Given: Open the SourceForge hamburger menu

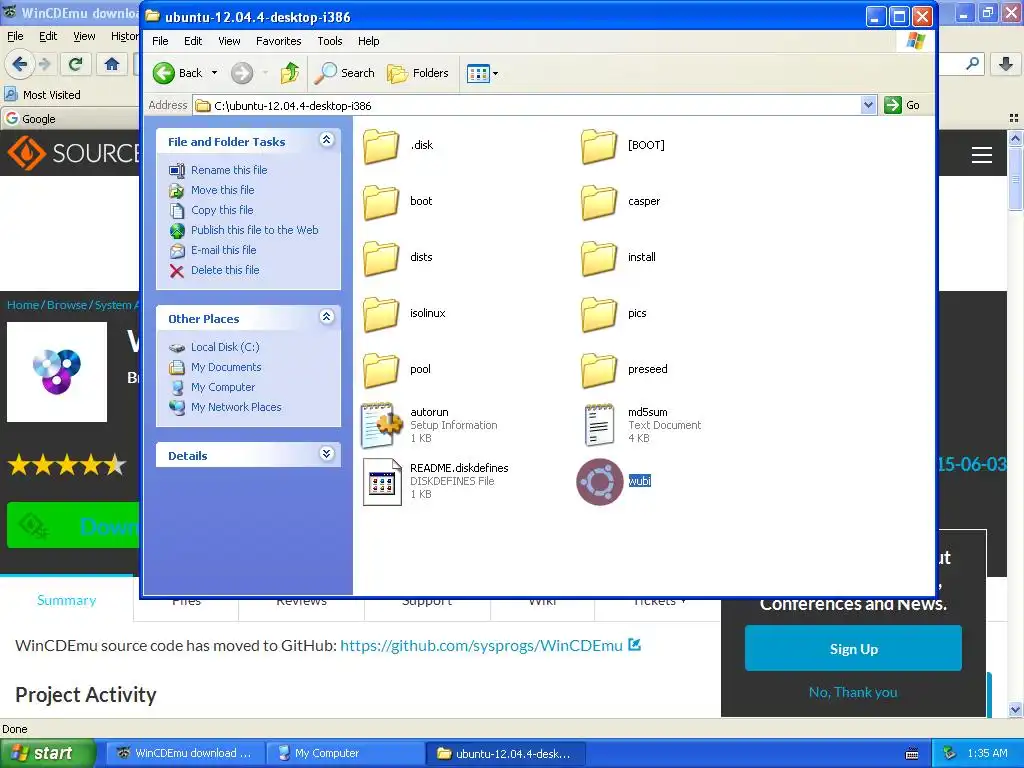Looking at the screenshot, I should click(x=982, y=155).
